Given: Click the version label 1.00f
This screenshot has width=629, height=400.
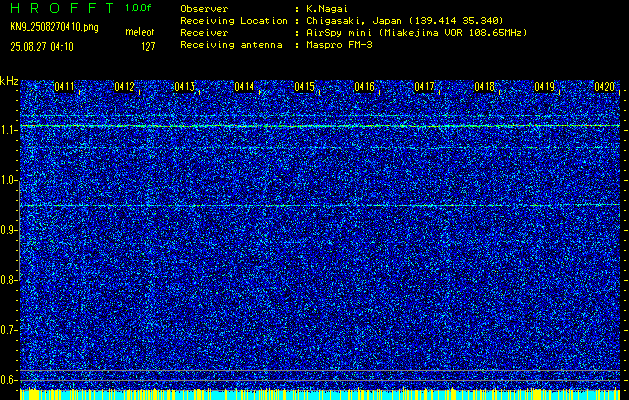Looking at the screenshot, I should coord(138,8).
